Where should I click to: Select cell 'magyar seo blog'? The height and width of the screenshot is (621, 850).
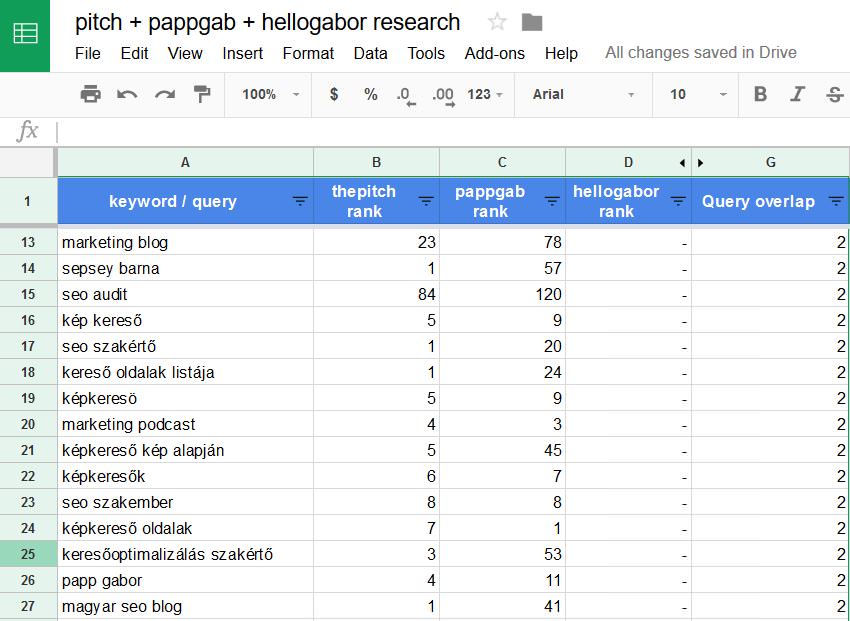pyautogui.click(x=185, y=606)
